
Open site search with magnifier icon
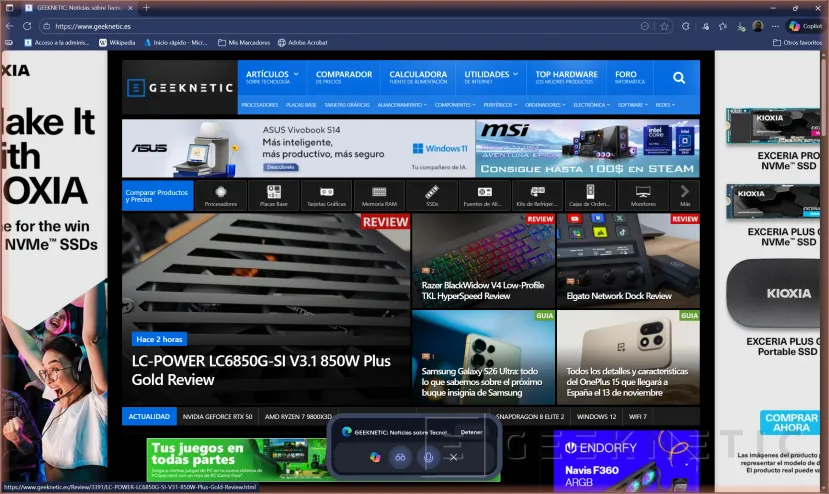679,78
